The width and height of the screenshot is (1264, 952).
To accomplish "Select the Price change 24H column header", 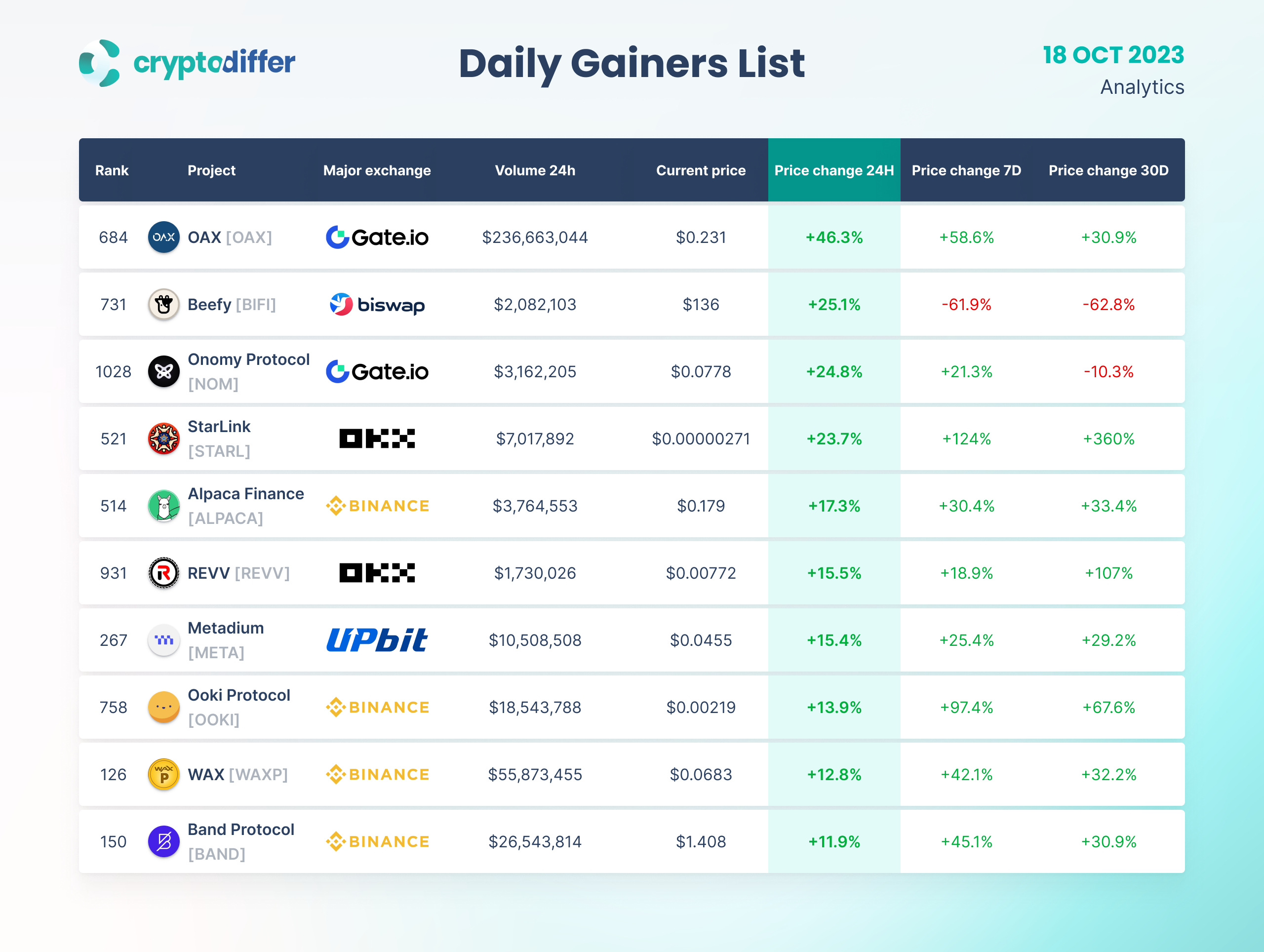I will (x=834, y=170).
